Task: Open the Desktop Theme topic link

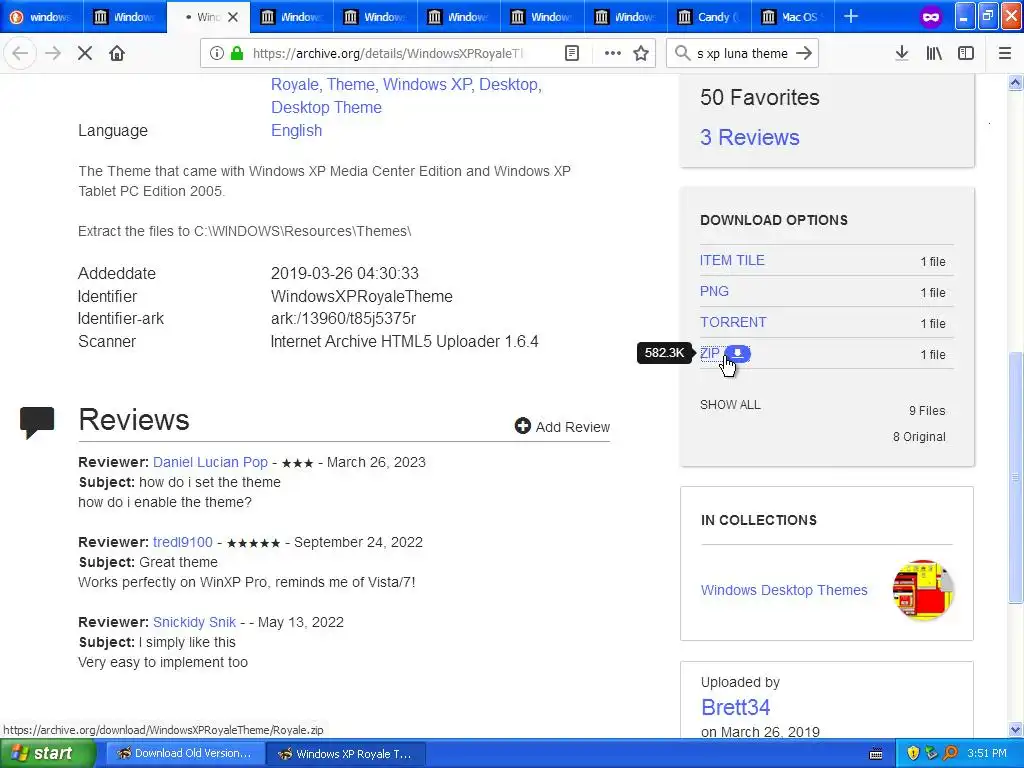Action: 326,107
